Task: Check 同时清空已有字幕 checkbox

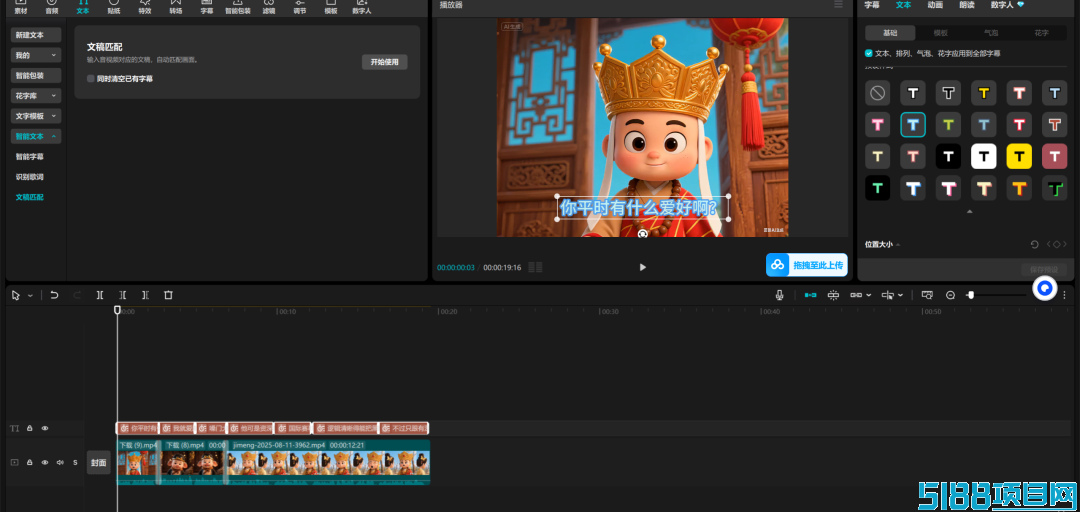Action: tap(91, 79)
